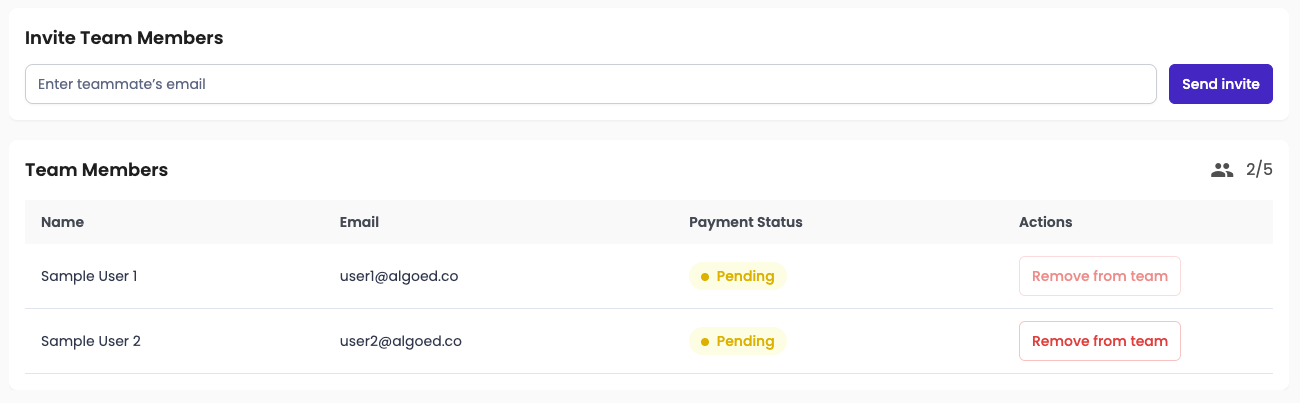Click the user2@algoed.co email address
Image resolution: width=1300 pixels, height=403 pixels.
400,341
